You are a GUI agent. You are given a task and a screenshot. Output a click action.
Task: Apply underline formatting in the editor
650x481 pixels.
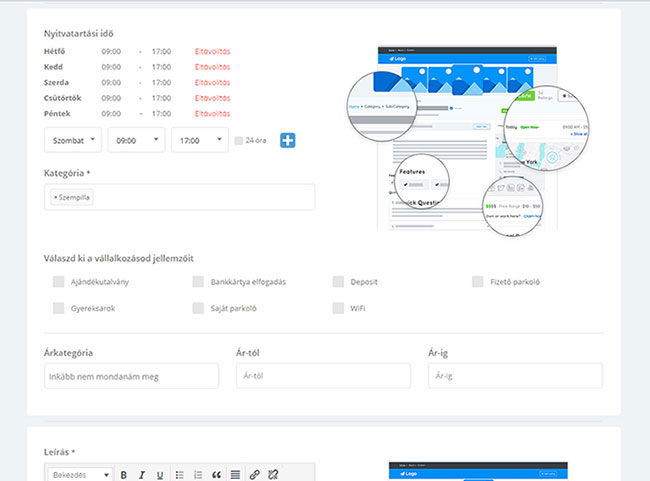click(x=159, y=474)
